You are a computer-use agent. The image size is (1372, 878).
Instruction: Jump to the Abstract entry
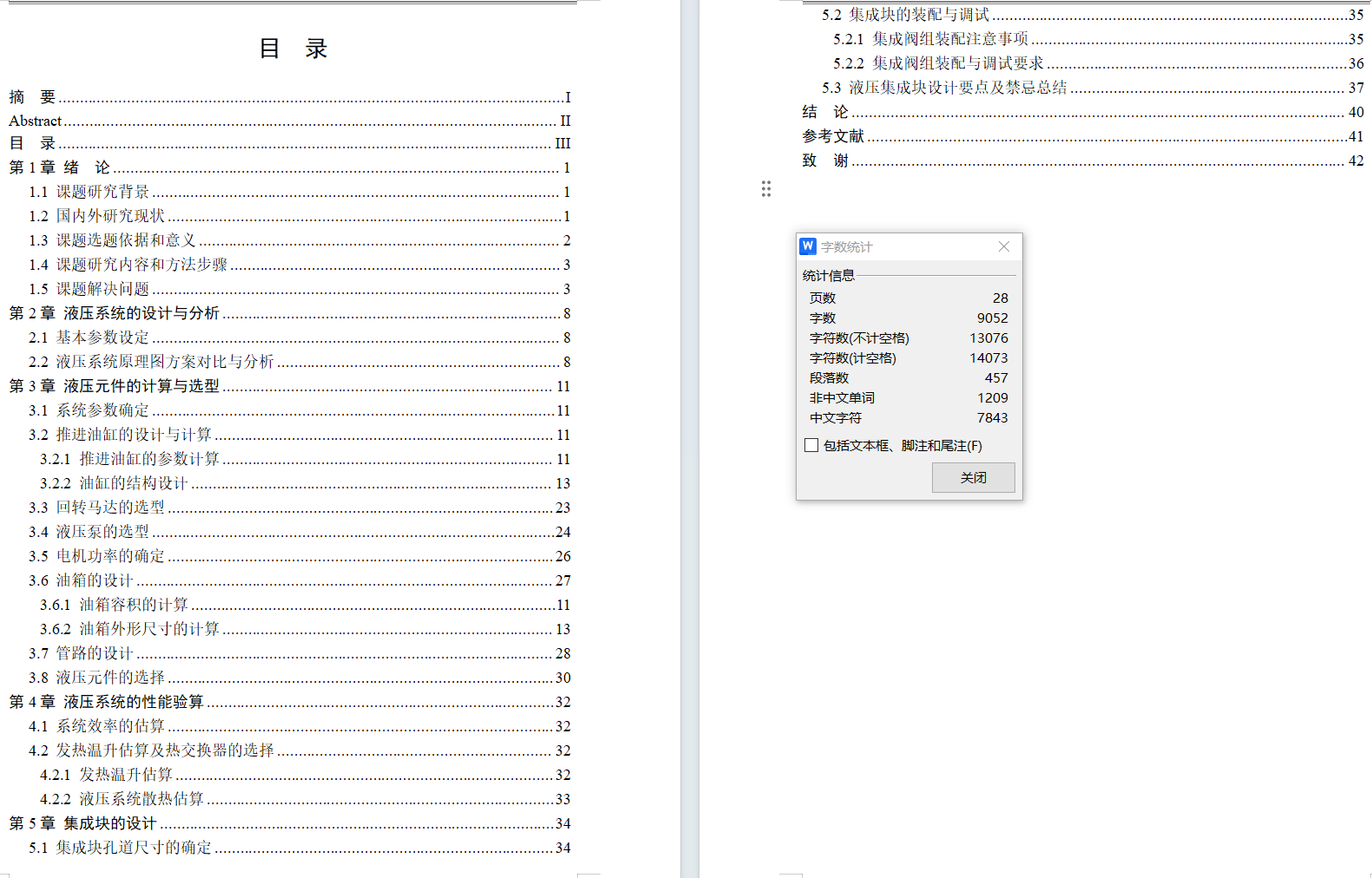pos(290,121)
